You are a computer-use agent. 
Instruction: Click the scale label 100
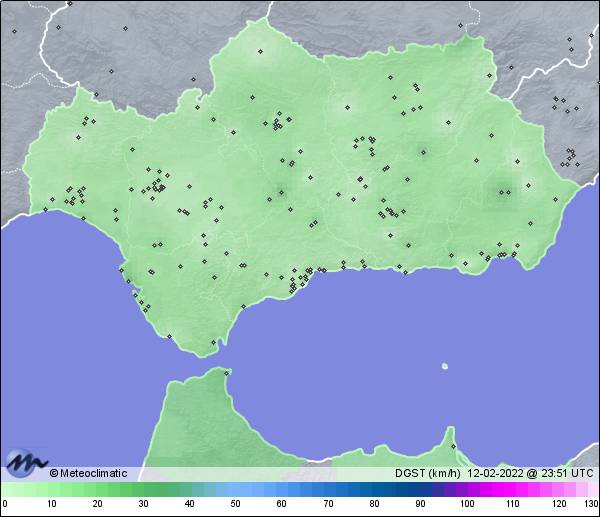pos(466,503)
